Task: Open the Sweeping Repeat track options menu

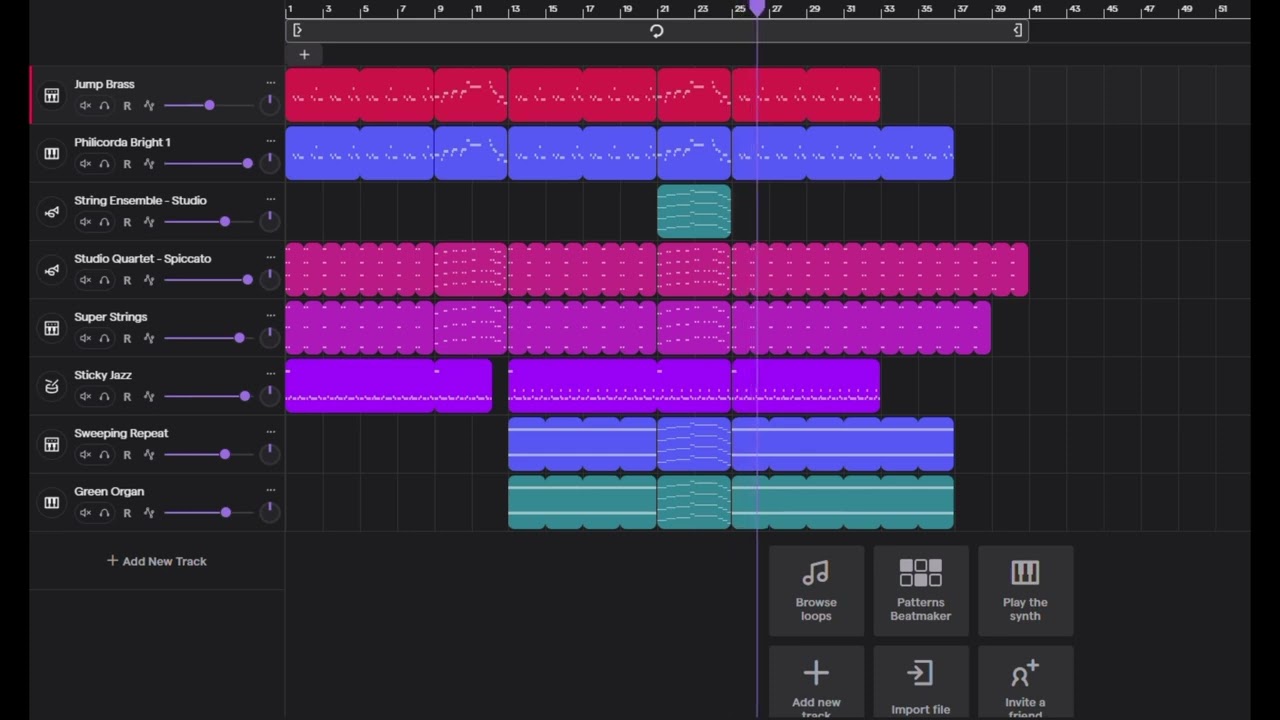Action: [x=270, y=432]
